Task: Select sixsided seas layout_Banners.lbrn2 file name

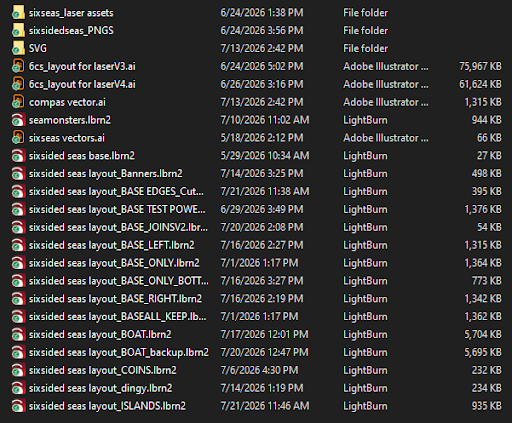Action: pyautogui.click(x=106, y=174)
